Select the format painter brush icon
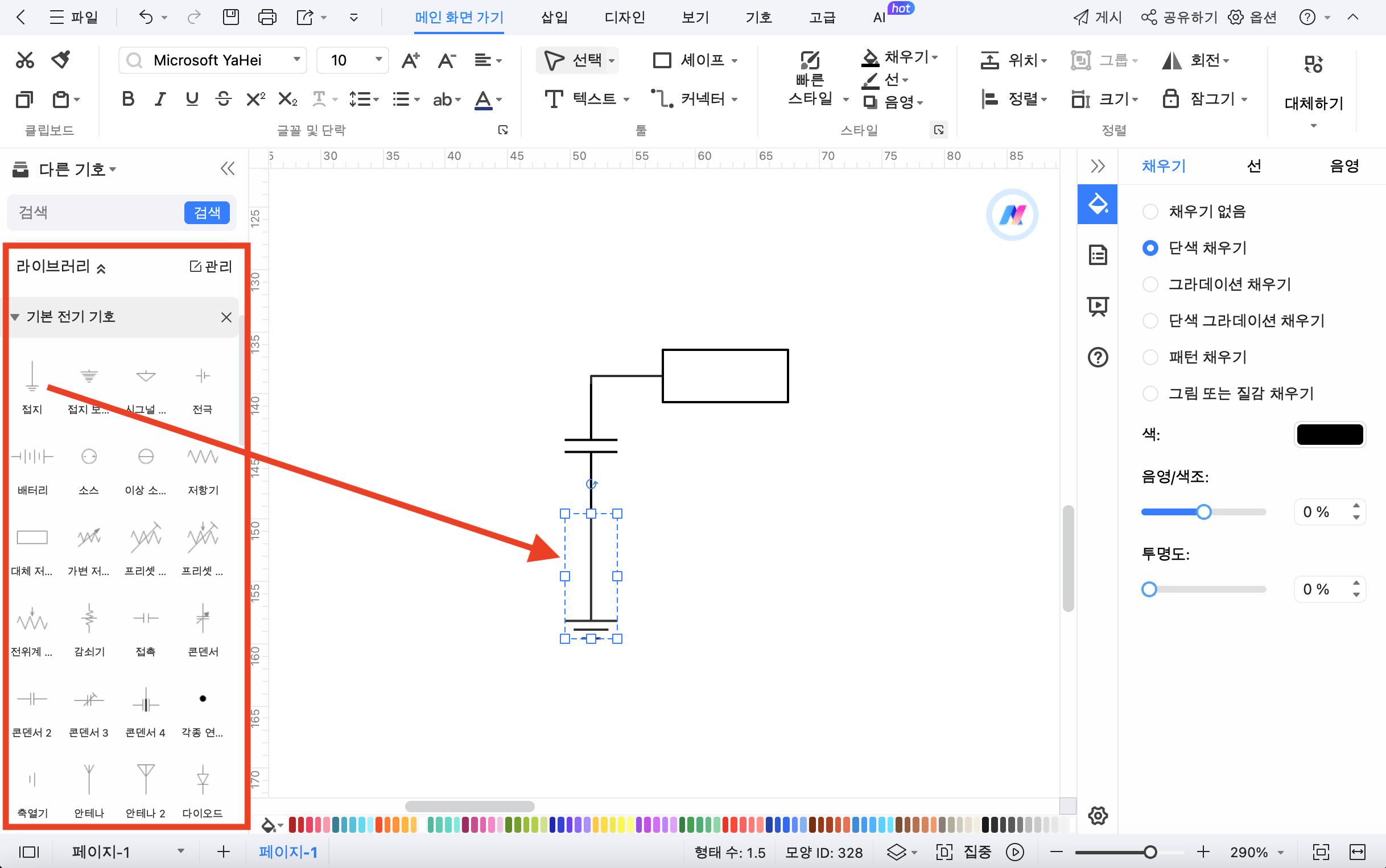The height and width of the screenshot is (868, 1386). tap(61, 60)
